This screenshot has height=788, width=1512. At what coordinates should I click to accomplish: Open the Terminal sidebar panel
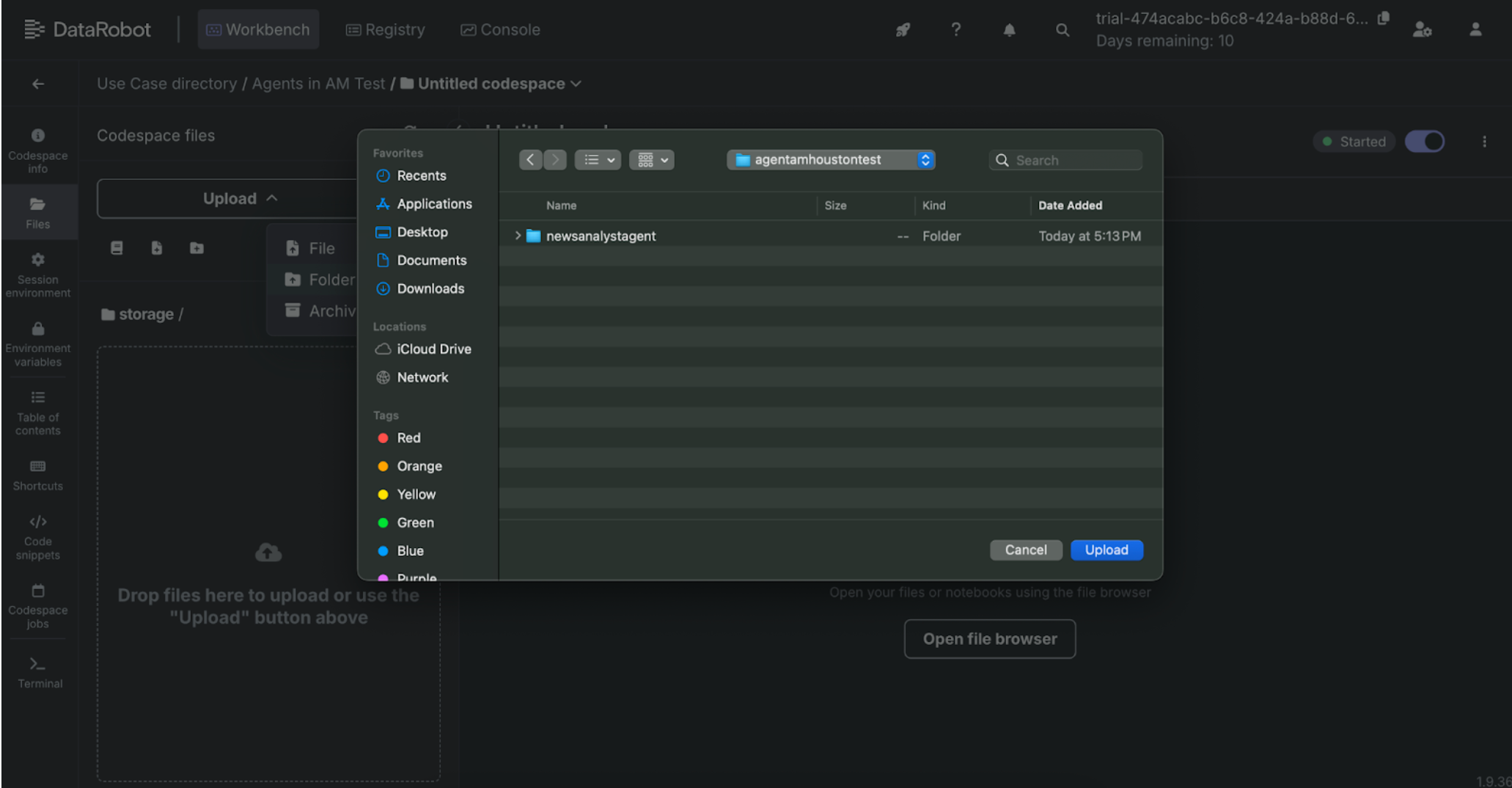[39, 672]
